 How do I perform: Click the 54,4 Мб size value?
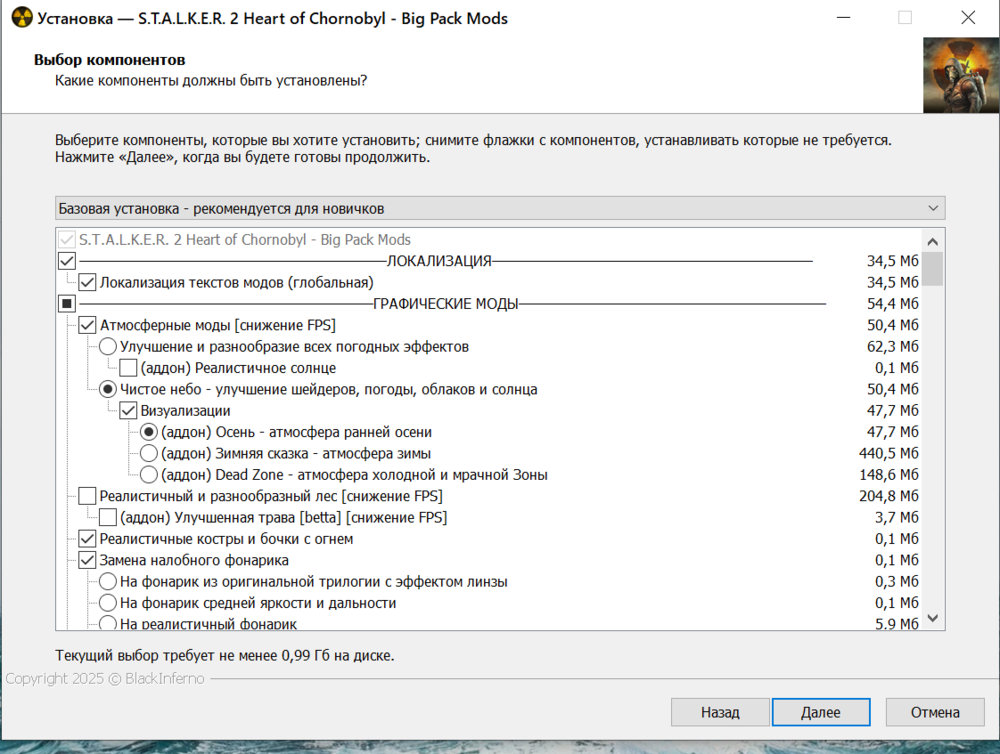coord(892,304)
